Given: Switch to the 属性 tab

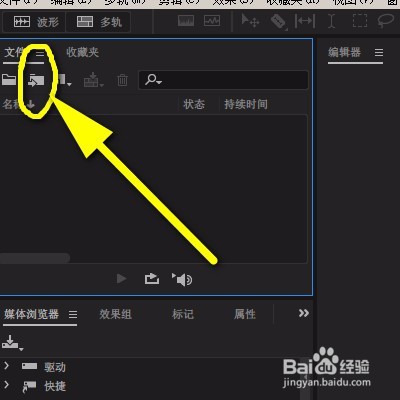Looking at the screenshot, I should point(245,314).
